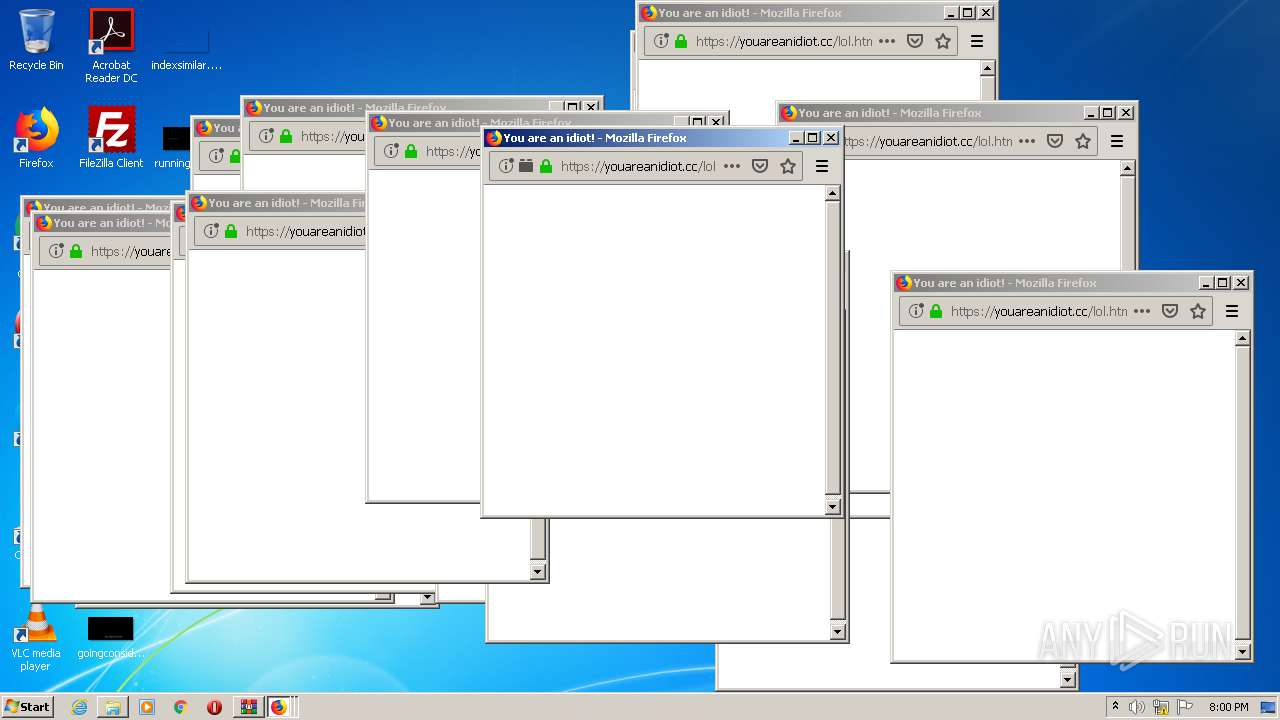Viewport: 1280px width, 720px height.
Task: Toggle the bookmark star in the topmost window
Action: click(942, 41)
